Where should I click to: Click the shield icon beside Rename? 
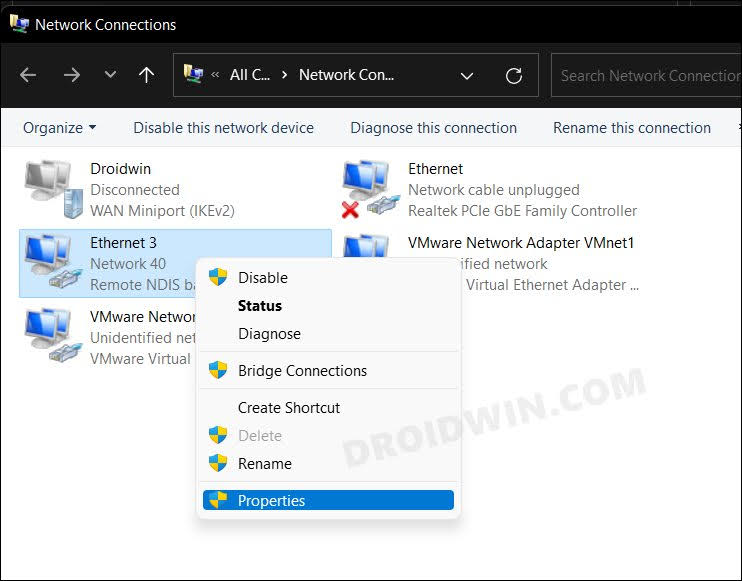[x=218, y=463]
